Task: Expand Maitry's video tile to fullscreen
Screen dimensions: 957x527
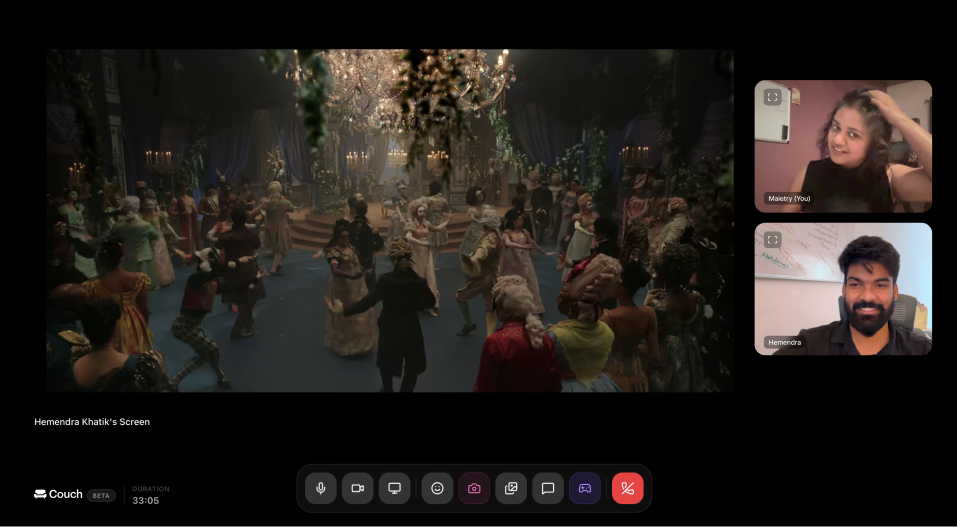Action: tap(773, 97)
